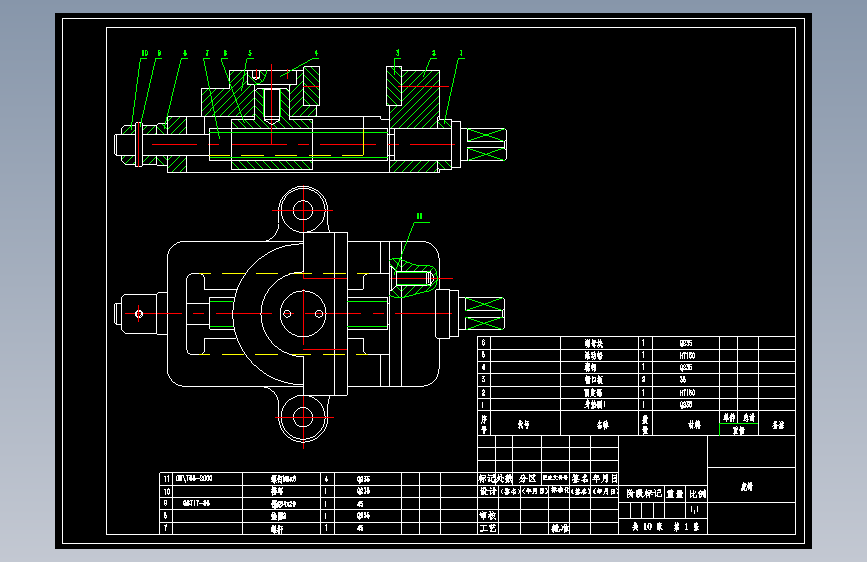Image resolution: width=867 pixels, height=562 pixels.
Task: Click the HT150 material cell in row 2
Action: click(x=687, y=393)
